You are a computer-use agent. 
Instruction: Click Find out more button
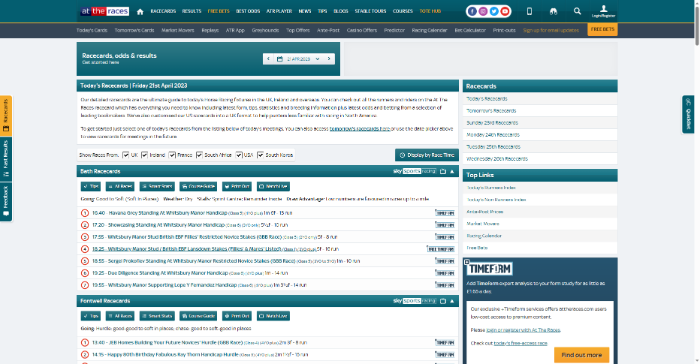coord(582,355)
